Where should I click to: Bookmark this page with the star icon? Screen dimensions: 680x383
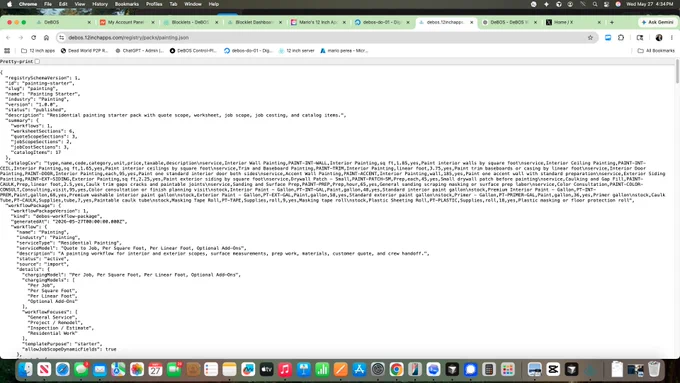(x=590, y=38)
